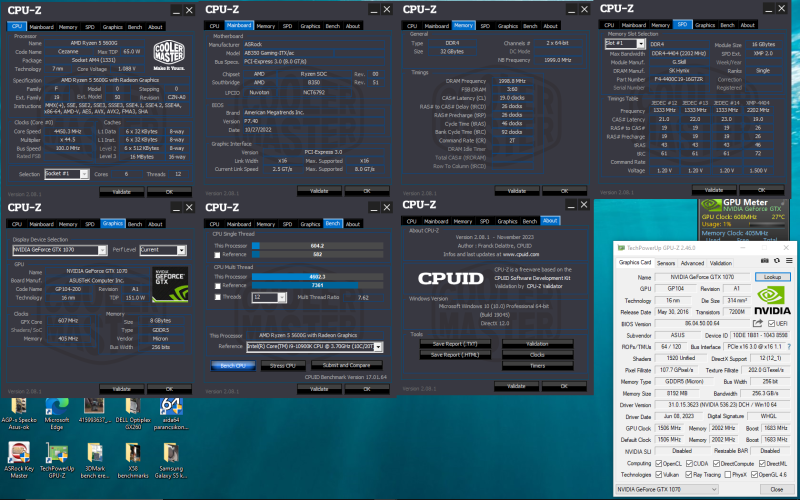Click the GPU Meter gadget NVIDIA icon
The image size is (800, 500).
click(711, 205)
